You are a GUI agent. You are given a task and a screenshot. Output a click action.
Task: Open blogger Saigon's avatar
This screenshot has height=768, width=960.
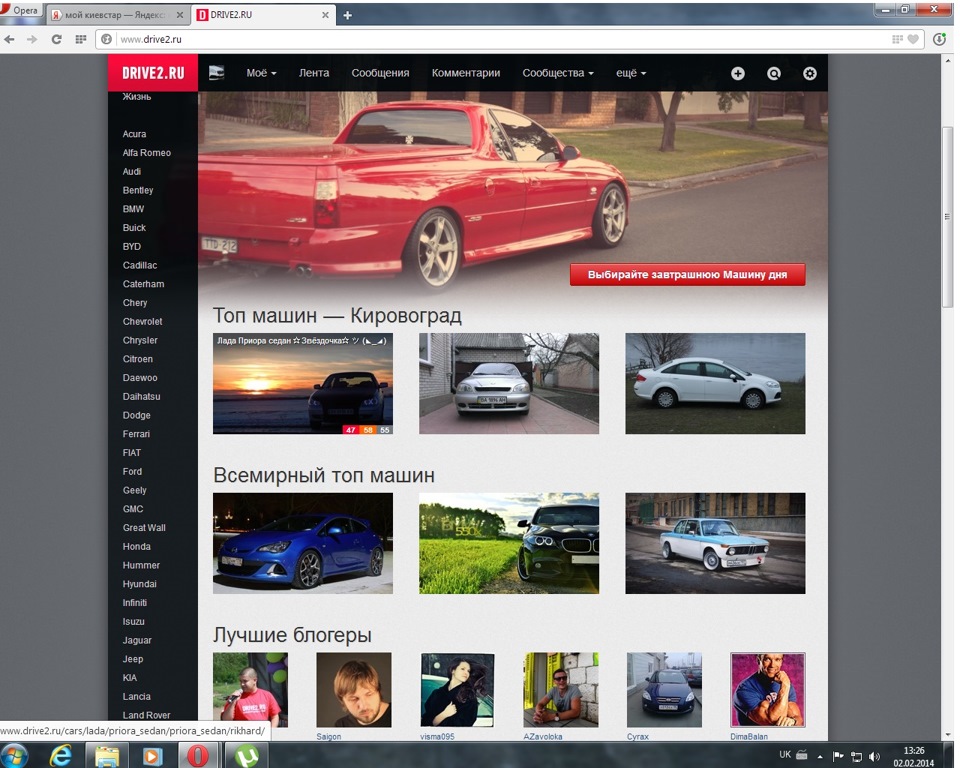[354, 690]
